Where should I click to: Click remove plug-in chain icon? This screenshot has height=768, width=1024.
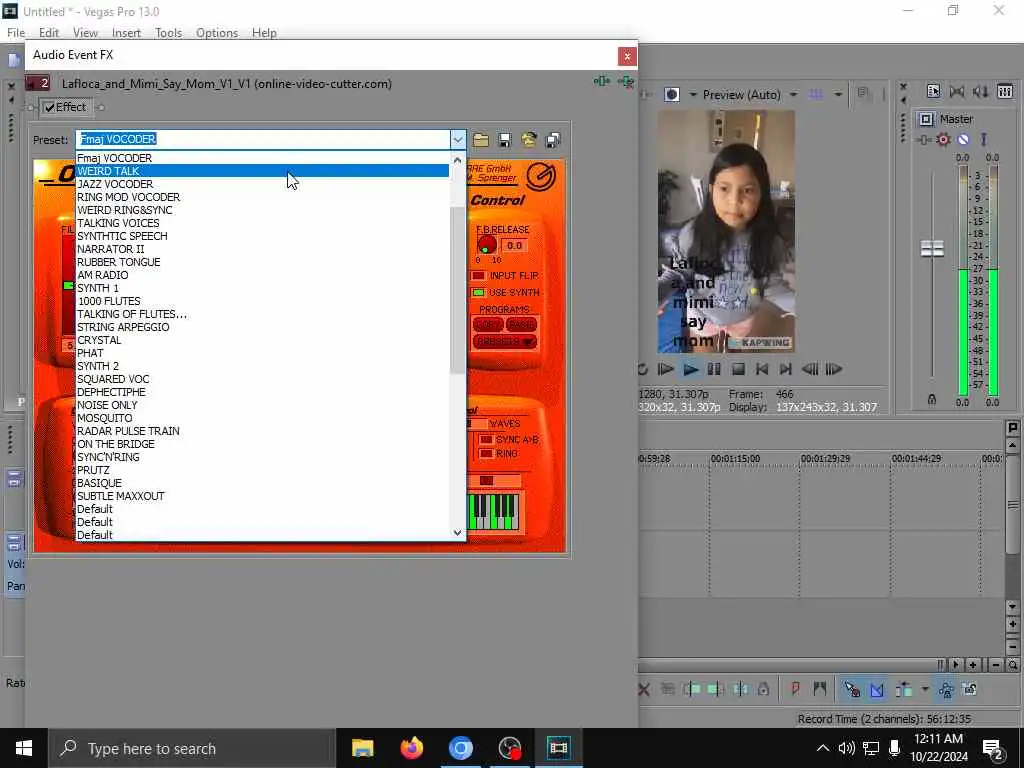626,82
